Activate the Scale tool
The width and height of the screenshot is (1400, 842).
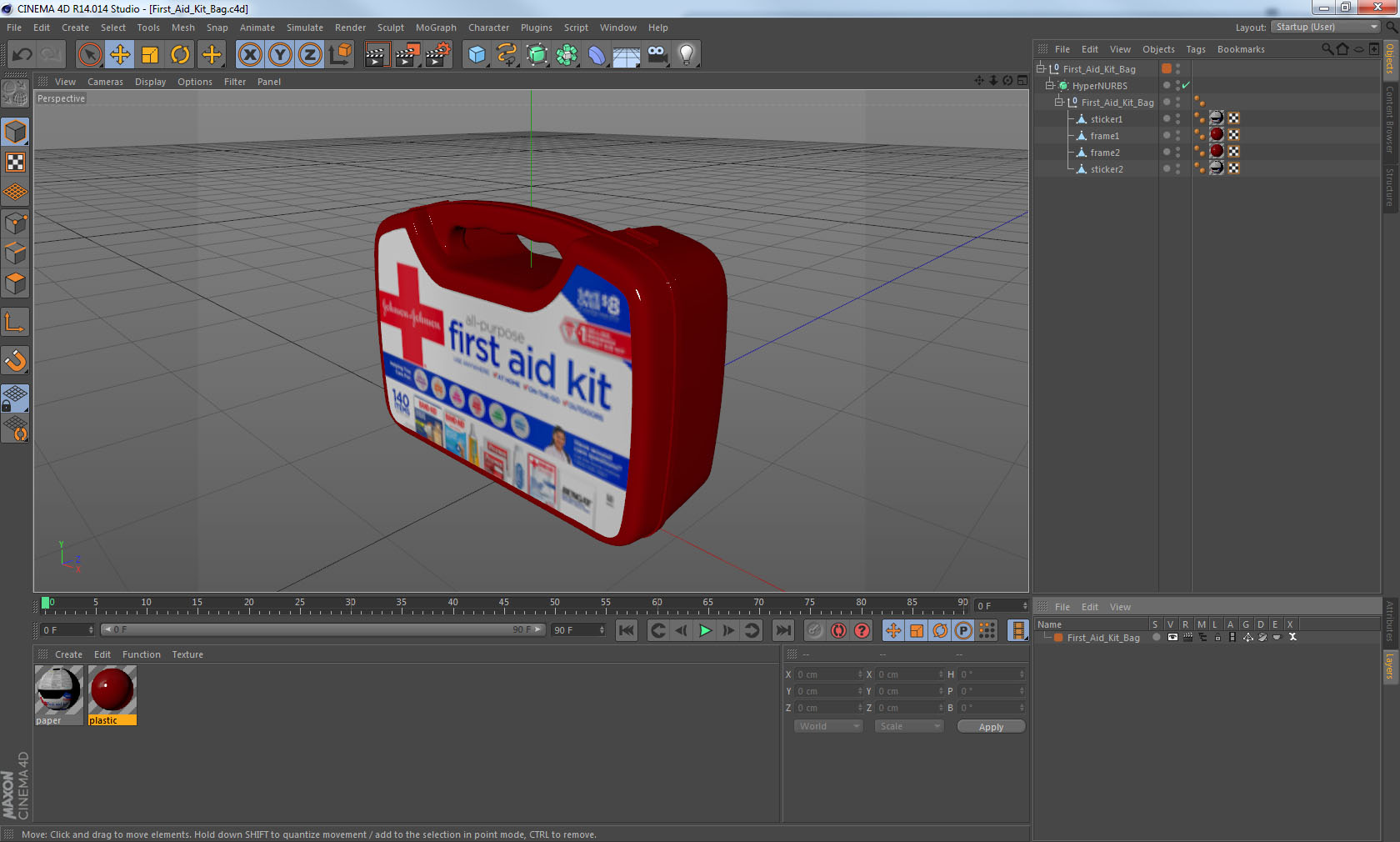pyautogui.click(x=150, y=55)
